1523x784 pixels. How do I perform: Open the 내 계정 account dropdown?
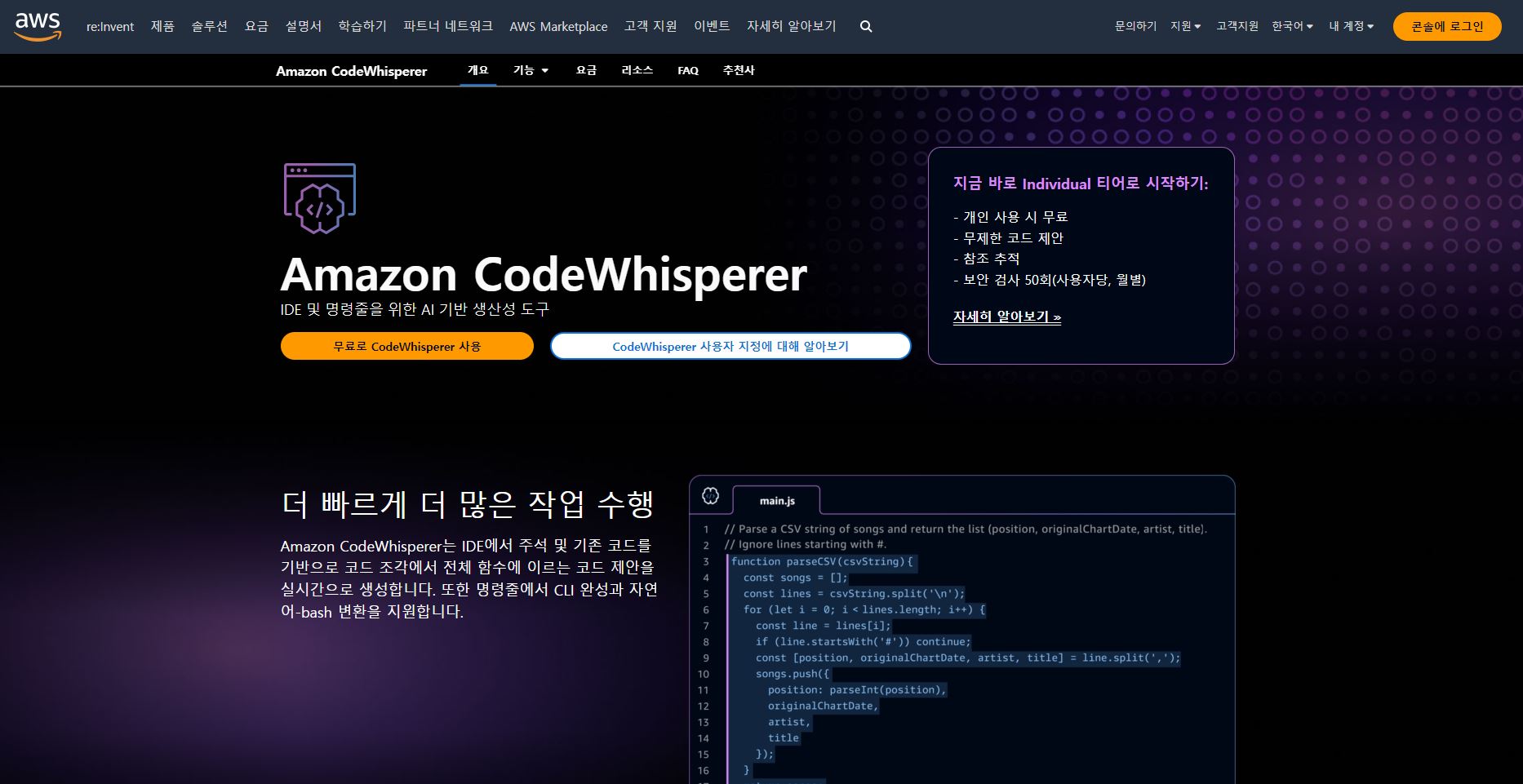click(1351, 26)
